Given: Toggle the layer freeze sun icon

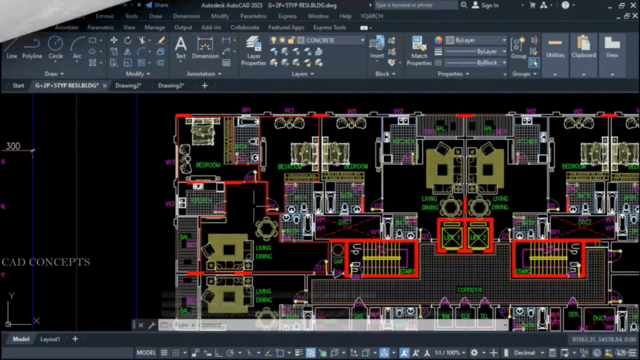Looking at the screenshot, I should pos(282,40).
